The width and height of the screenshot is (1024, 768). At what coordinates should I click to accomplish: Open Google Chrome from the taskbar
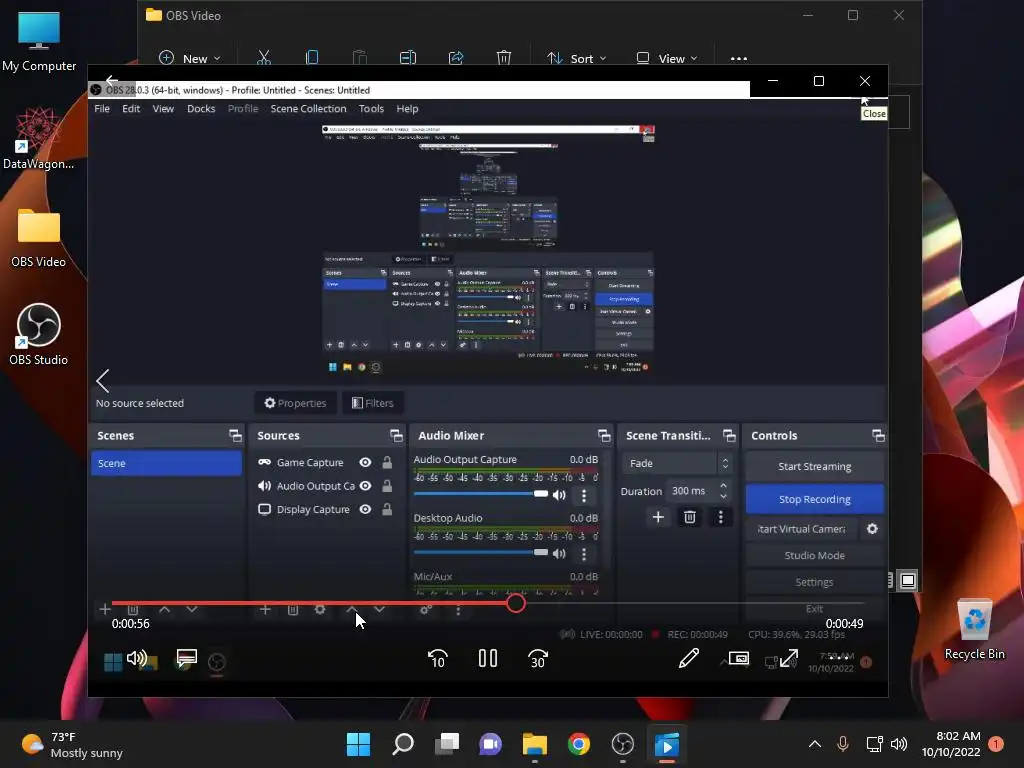[x=579, y=744]
